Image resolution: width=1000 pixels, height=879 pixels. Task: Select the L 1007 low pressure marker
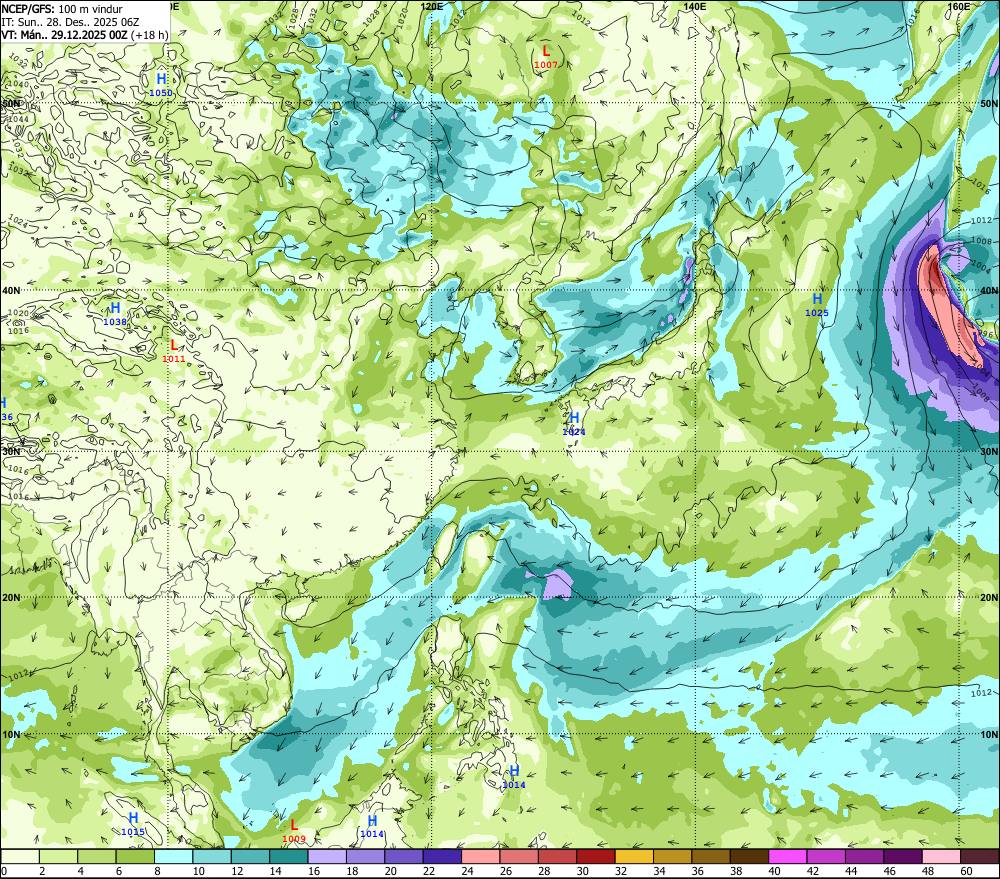click(546, 56)
